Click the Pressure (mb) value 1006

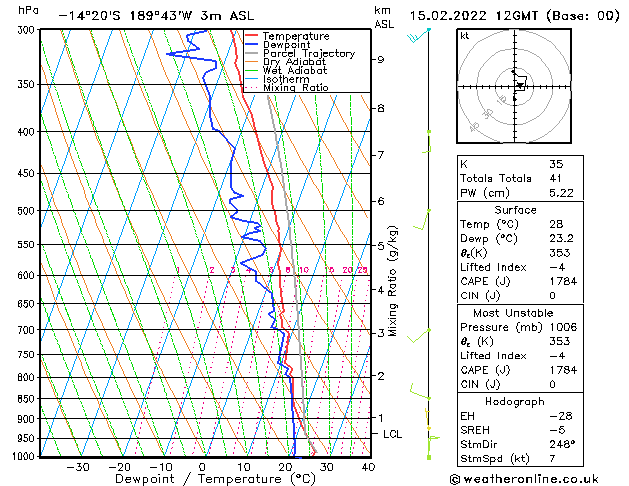coord(563,327)
